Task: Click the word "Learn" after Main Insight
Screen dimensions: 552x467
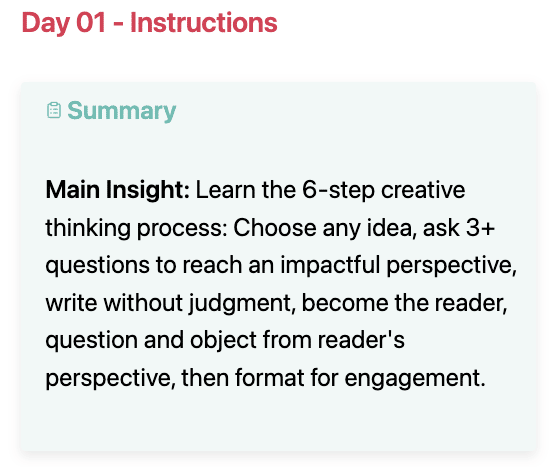Action: tap(226, 190)
